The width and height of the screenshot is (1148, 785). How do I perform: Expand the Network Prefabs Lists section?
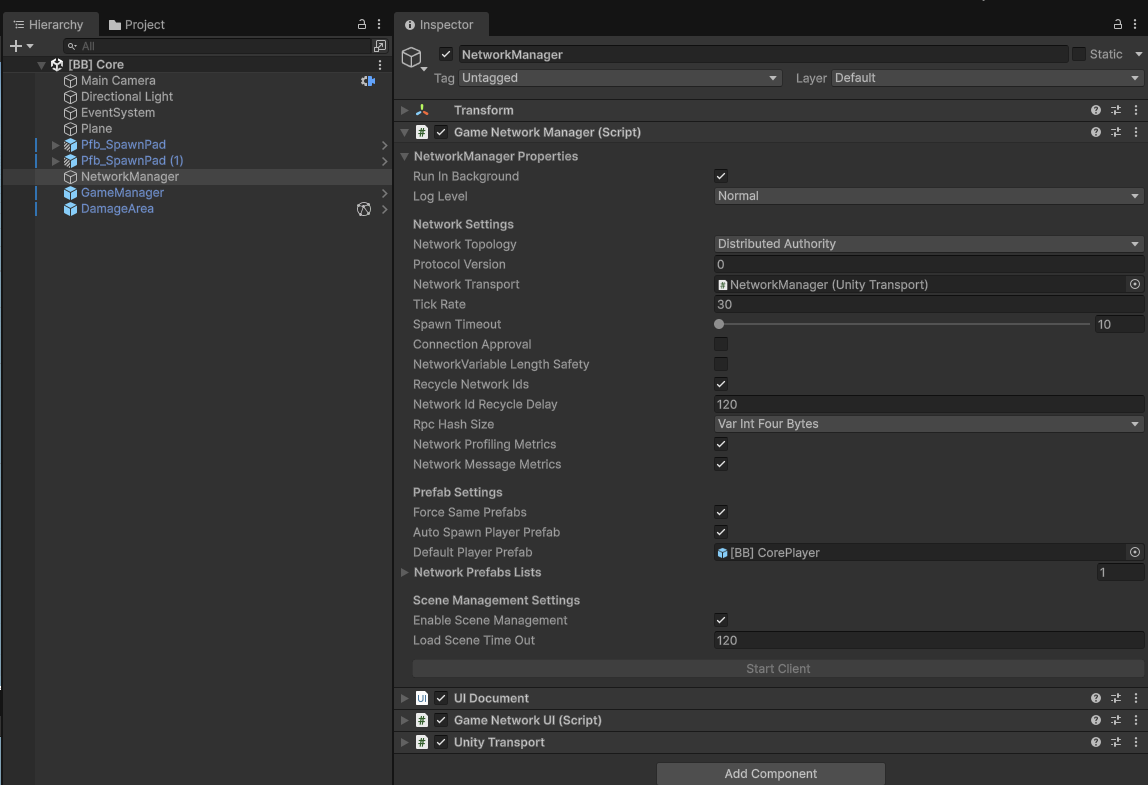click(x=404, y=572)
